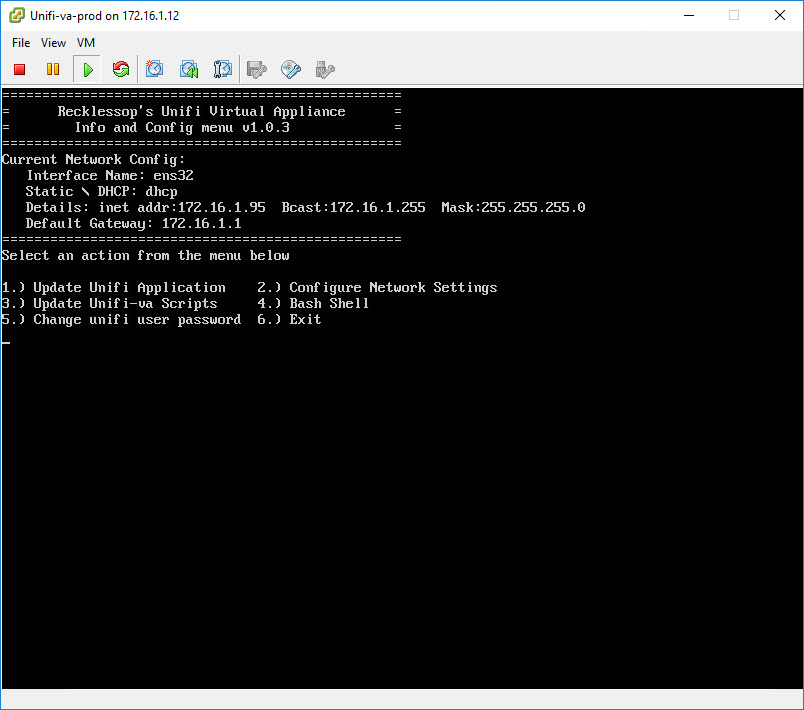Take a snapshot of the virtual machine

point(154,69)
